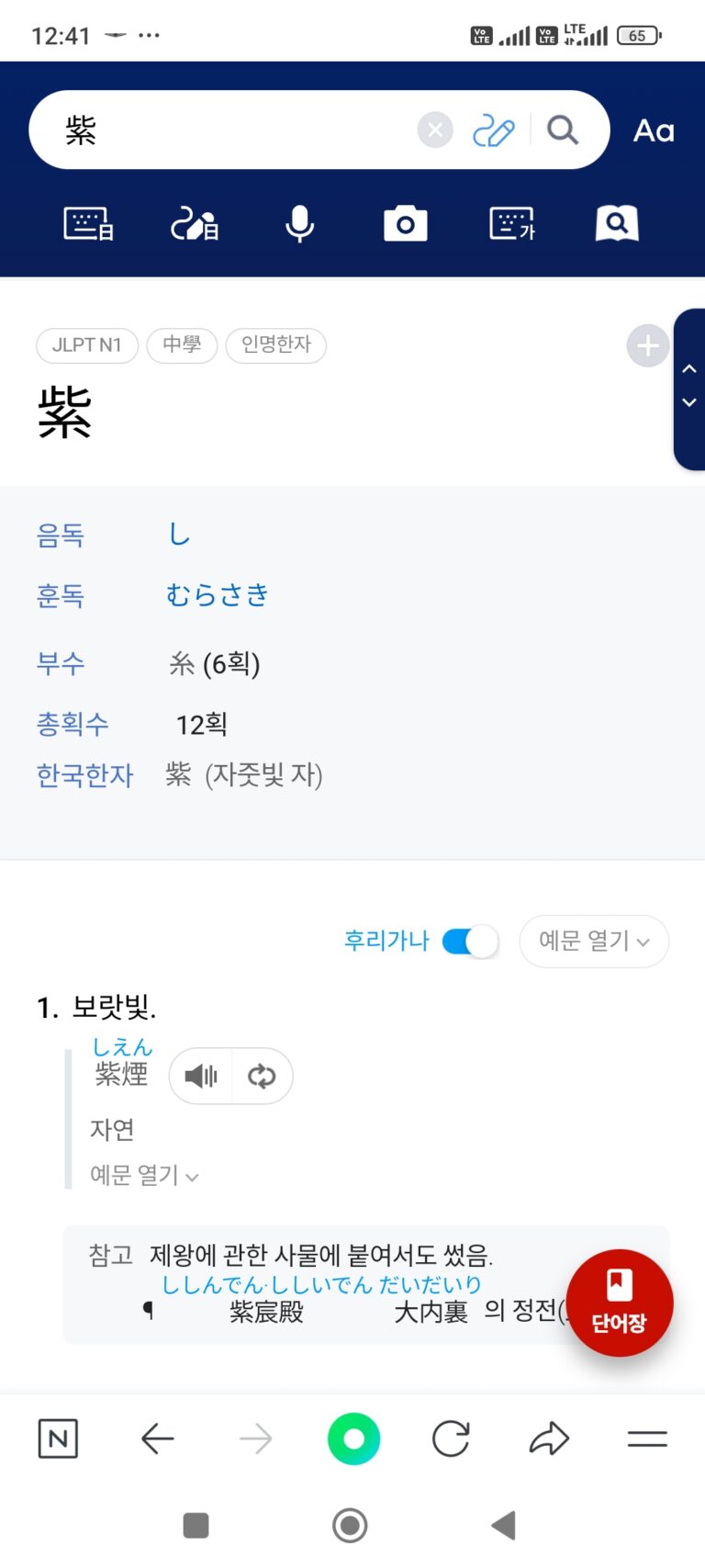Open the camera image search
705x1568 pixels.
click(405, 223)
